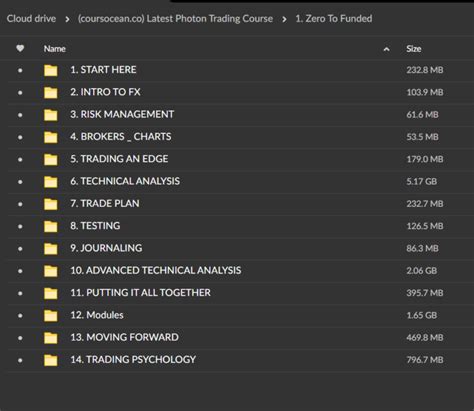Image resolution: width=474 pixels, height=411 pixels.
Task: Toggle favourite dot for 3. RISK MANAGEMENT
Action: click(x=20, y=115)
